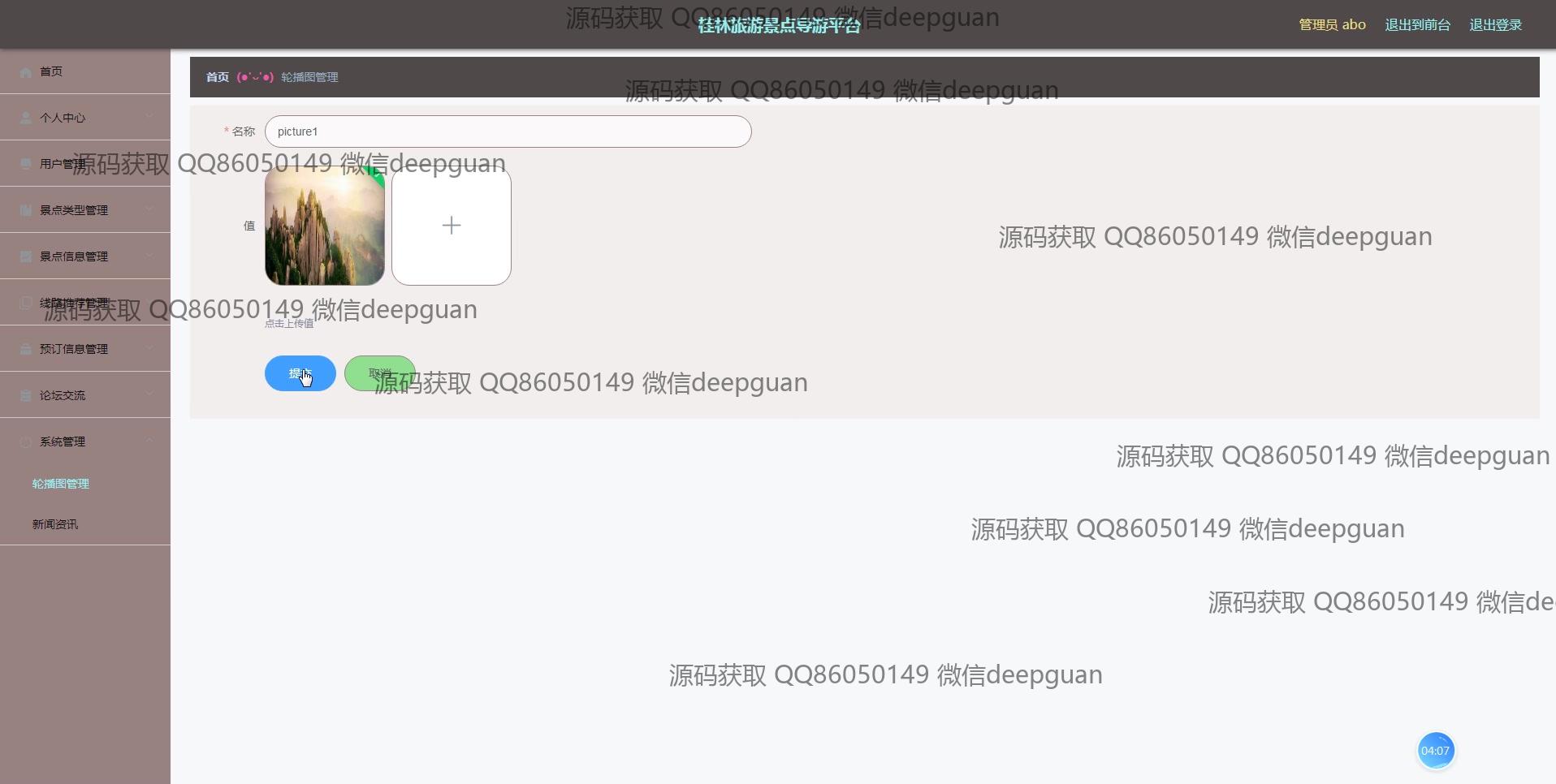Viewport: 1556px width, 784px height.
Task: Click the blue 提交 submit button
Action: pyautogui.click(x=300, y=373)
